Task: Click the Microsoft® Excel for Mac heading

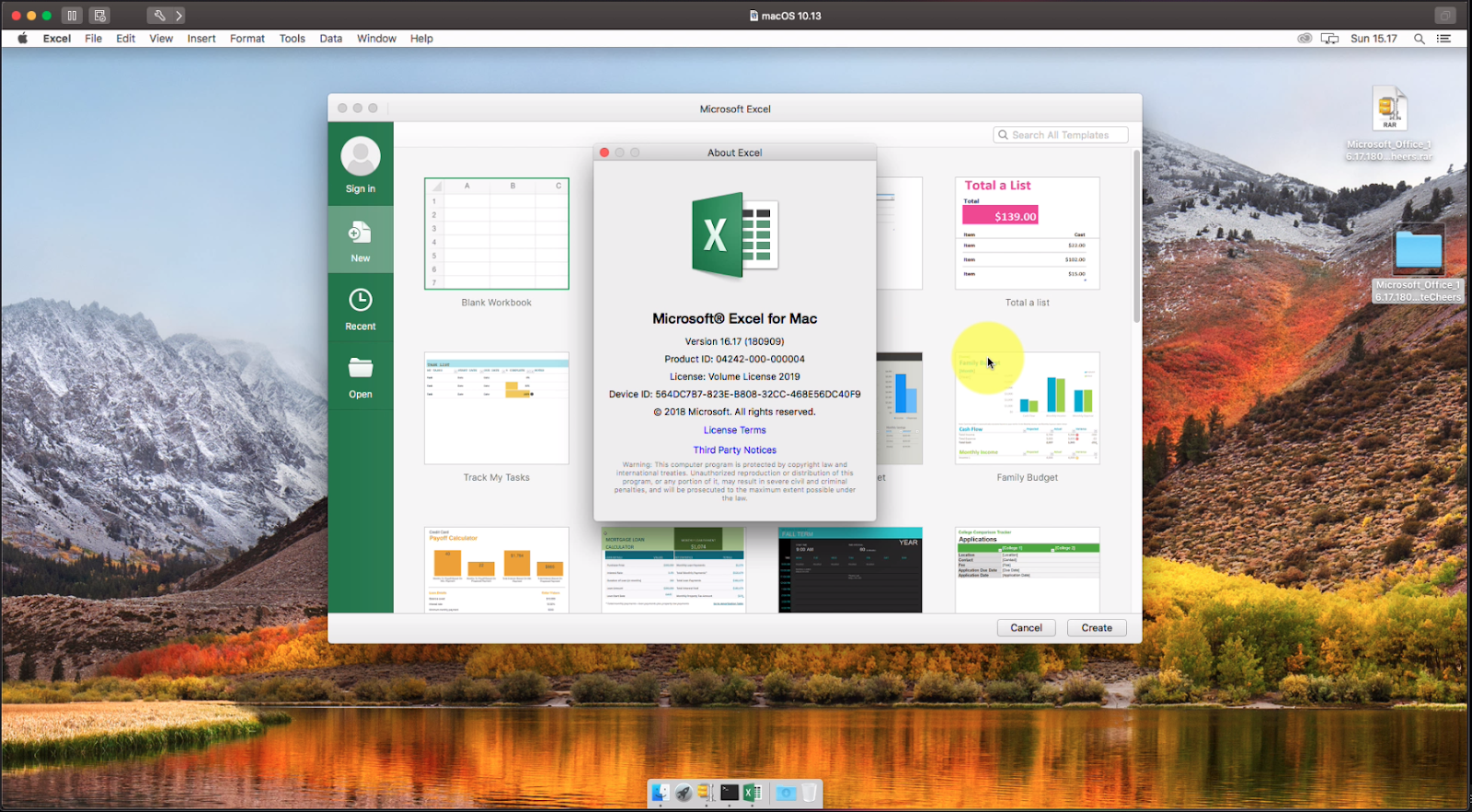Action: pyautogui.click(x=734, y=318)
